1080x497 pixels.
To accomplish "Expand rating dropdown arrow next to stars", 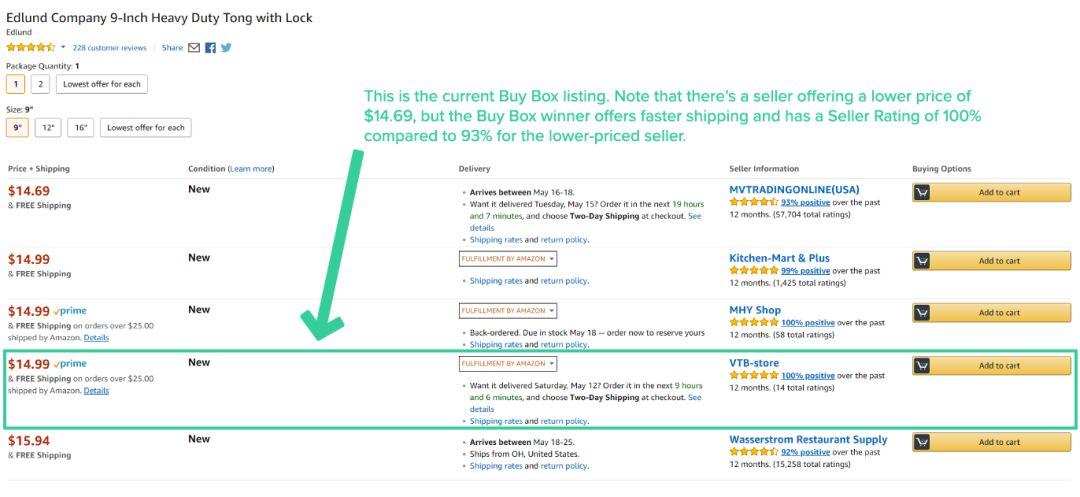I will [x=63, y=47].
